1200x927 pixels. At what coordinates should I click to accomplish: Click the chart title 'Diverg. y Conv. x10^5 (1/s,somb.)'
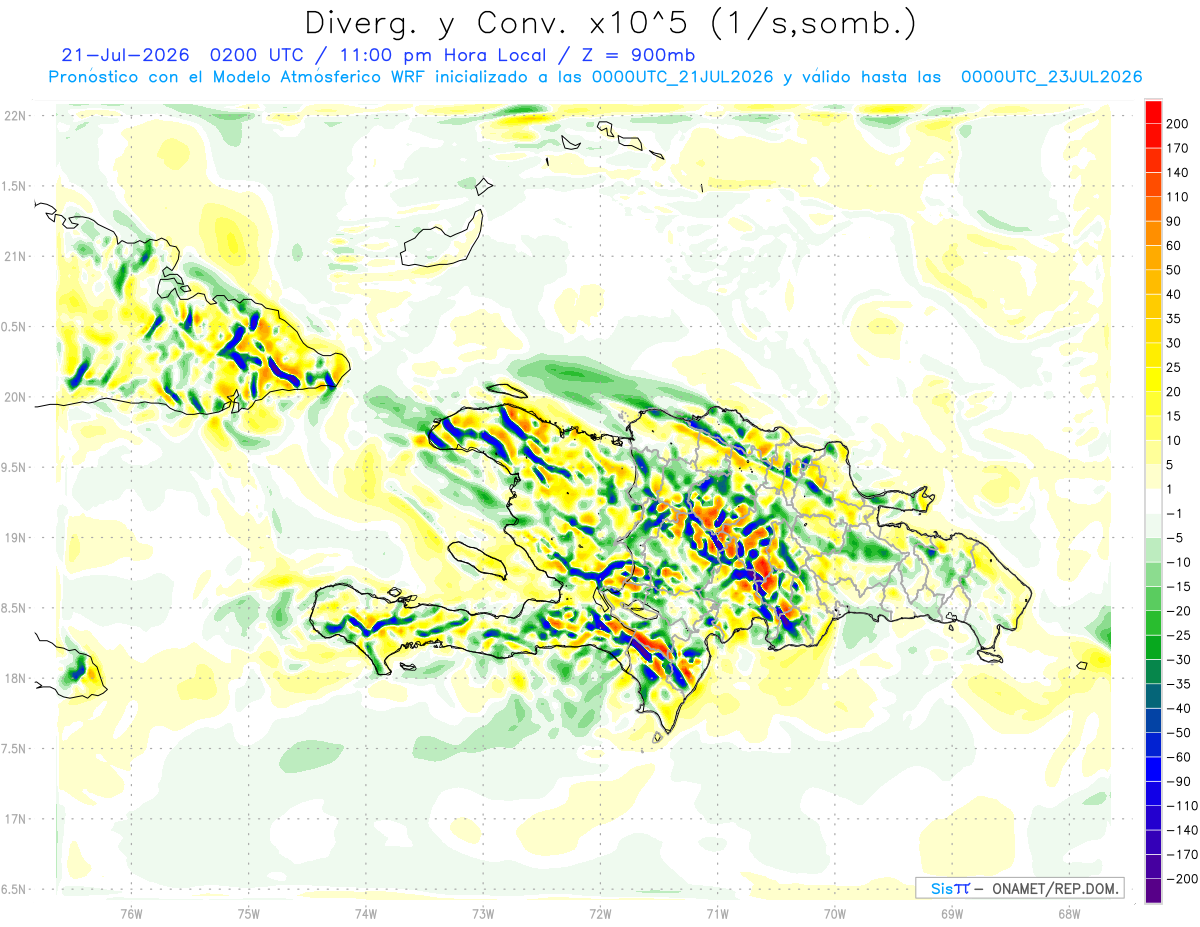pos(609,22)
